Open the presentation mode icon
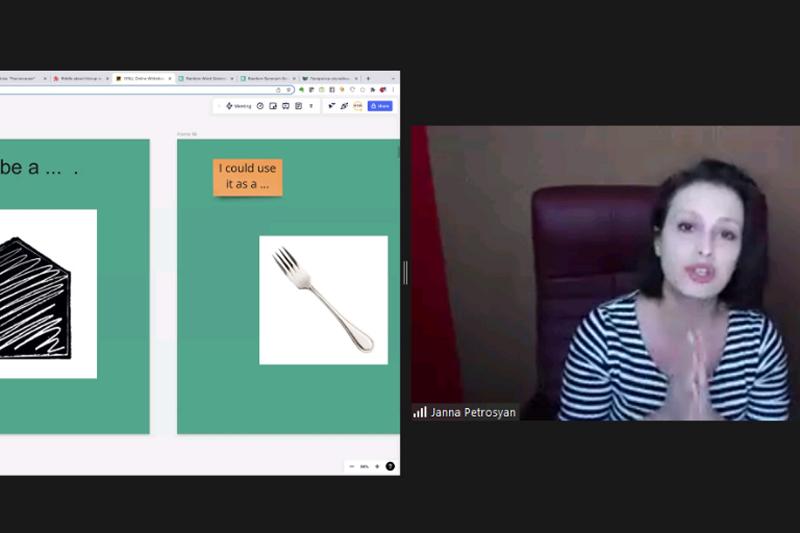 click(286, 106)
